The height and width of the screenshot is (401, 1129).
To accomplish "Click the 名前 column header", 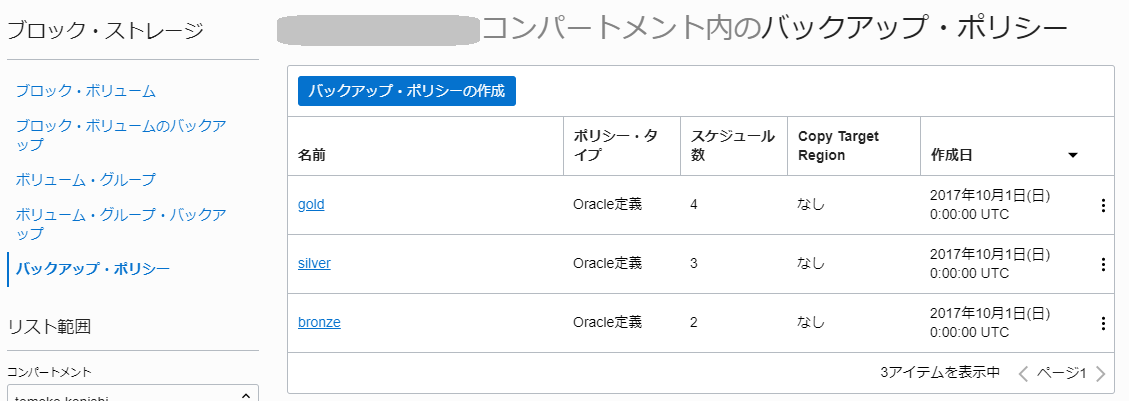I will tap(312, 156).
